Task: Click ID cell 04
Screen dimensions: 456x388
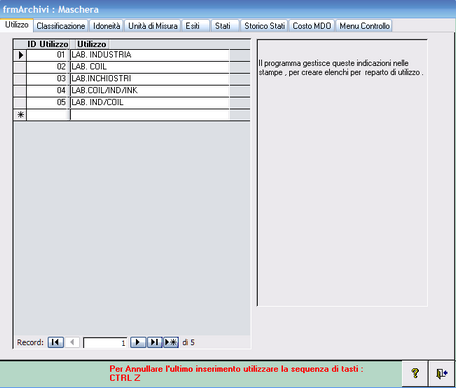Action: (x=48, y=91)
